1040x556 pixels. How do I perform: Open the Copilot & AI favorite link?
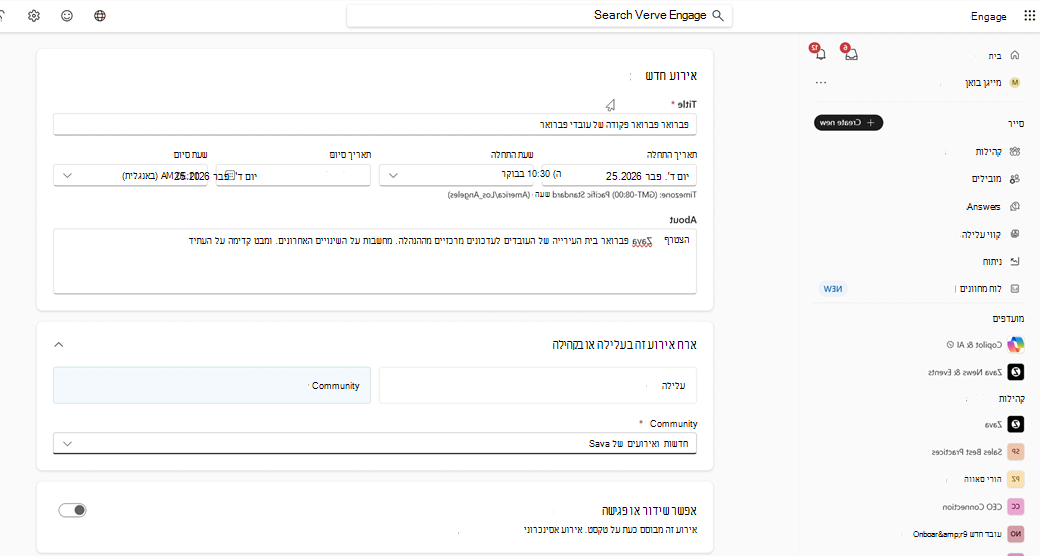pos(979,344)
